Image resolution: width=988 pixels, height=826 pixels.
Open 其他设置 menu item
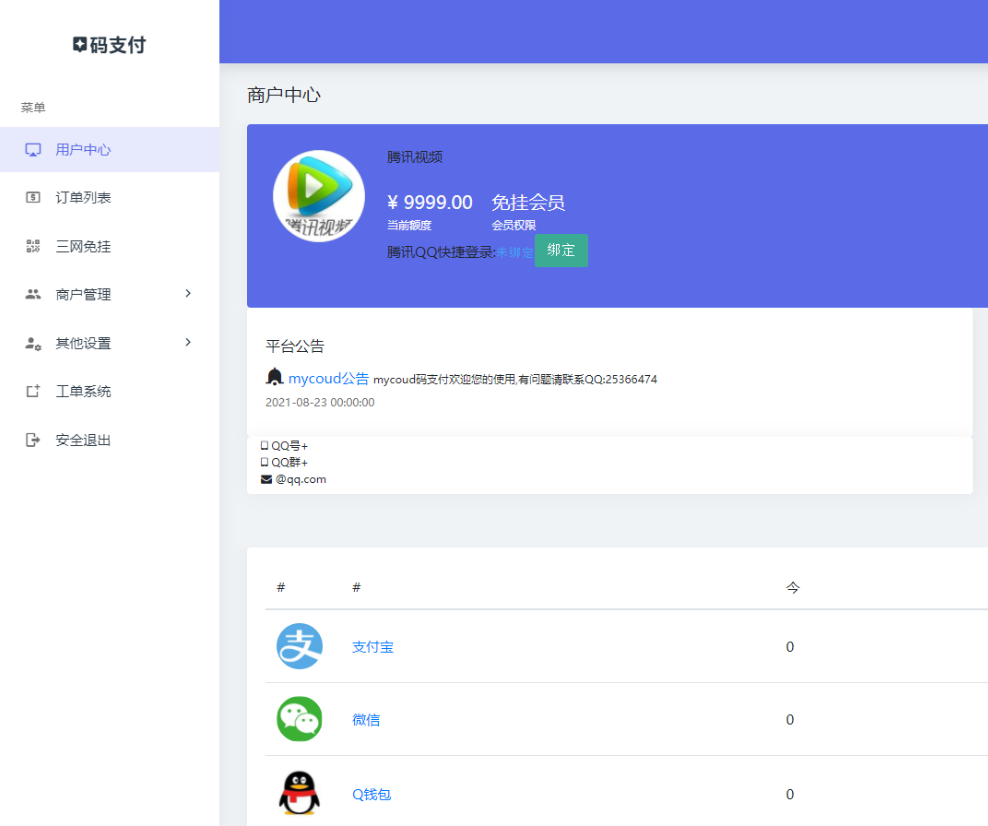(110, 343)
